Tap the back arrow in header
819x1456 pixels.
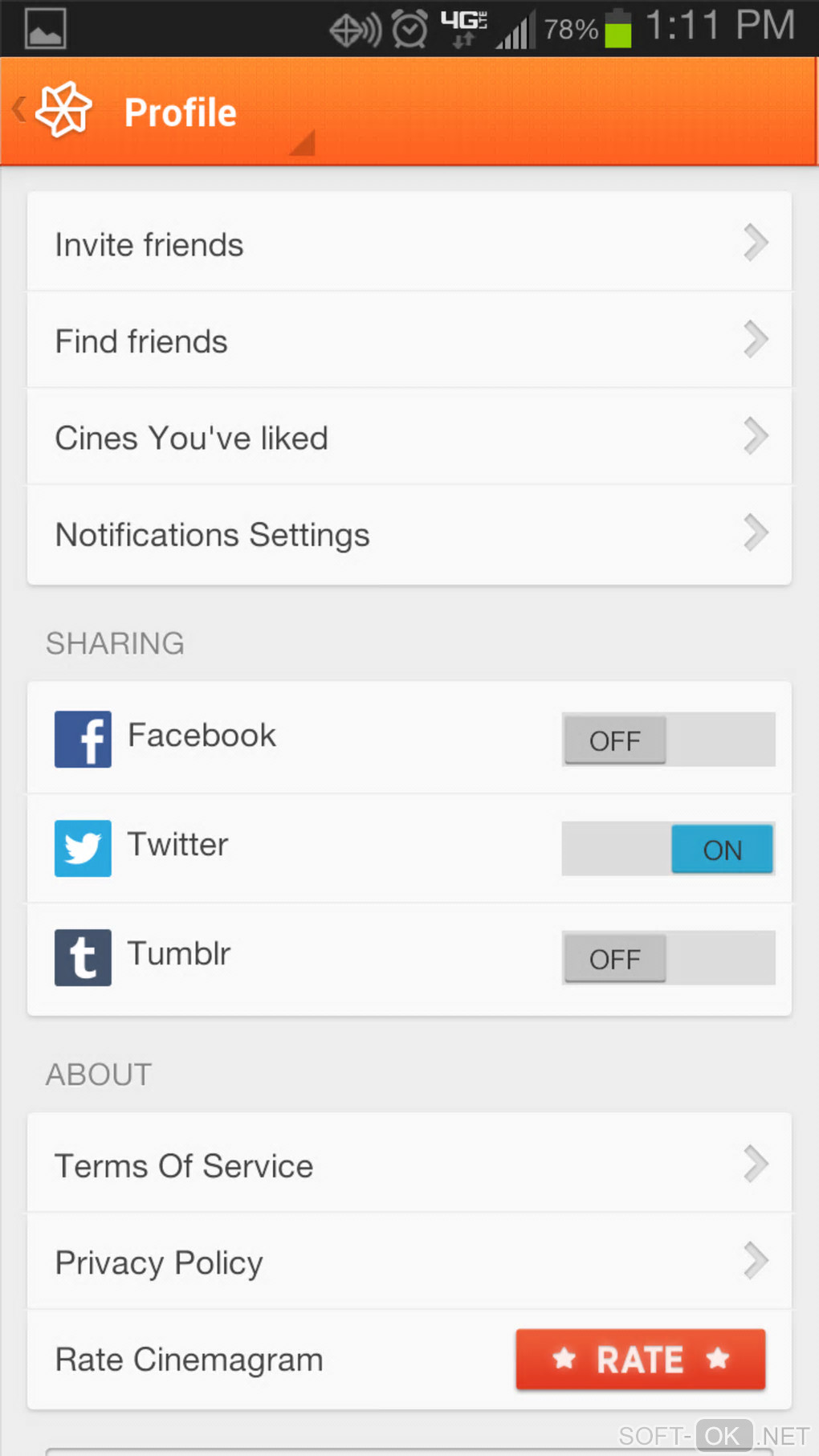click(x=18, y=109)
